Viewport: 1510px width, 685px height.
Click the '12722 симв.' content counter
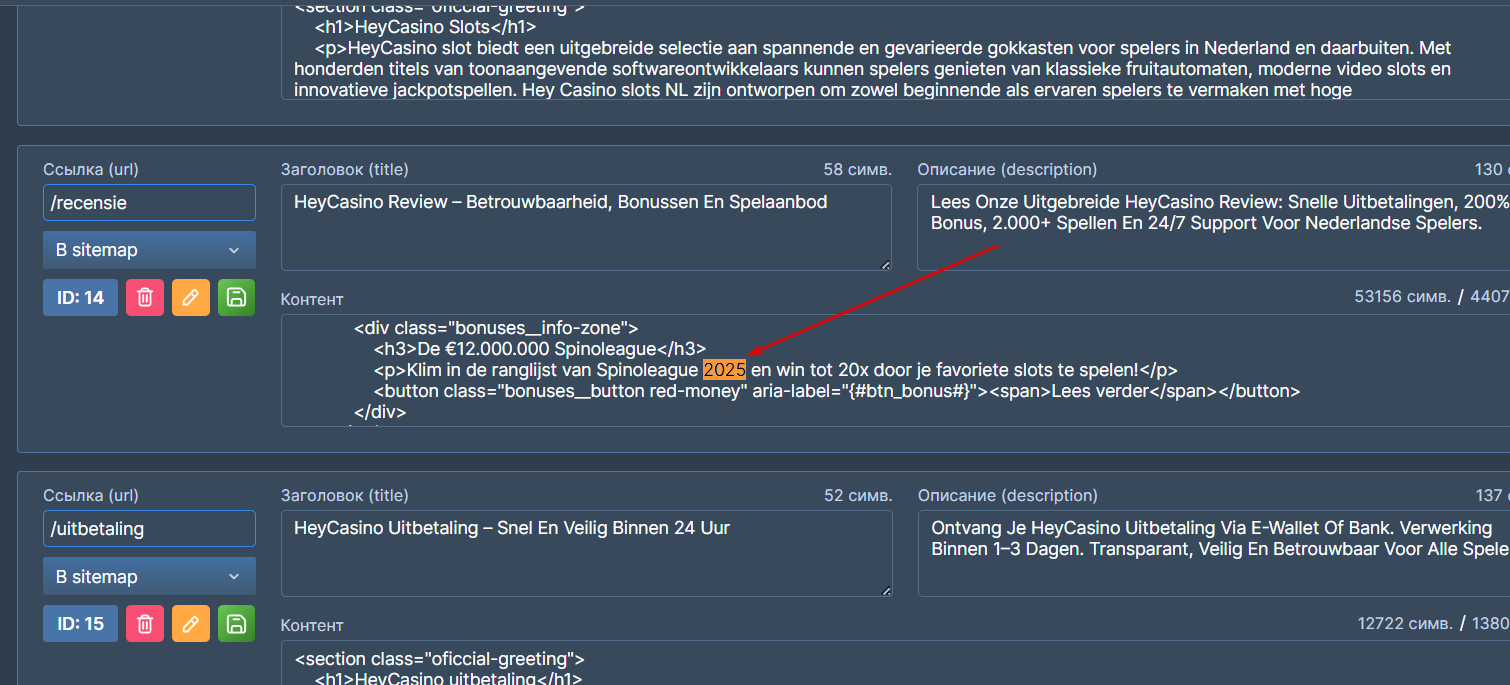click(1404, 623)
